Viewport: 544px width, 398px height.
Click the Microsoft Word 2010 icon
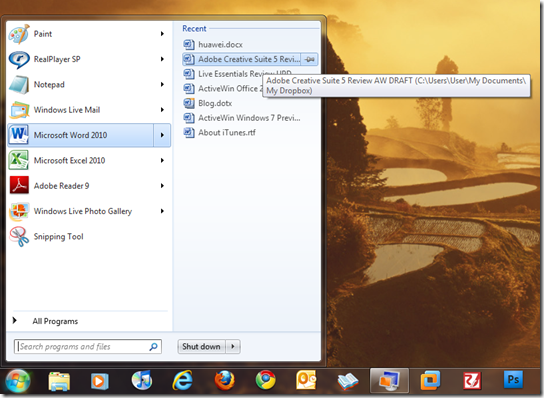(19, 135)
